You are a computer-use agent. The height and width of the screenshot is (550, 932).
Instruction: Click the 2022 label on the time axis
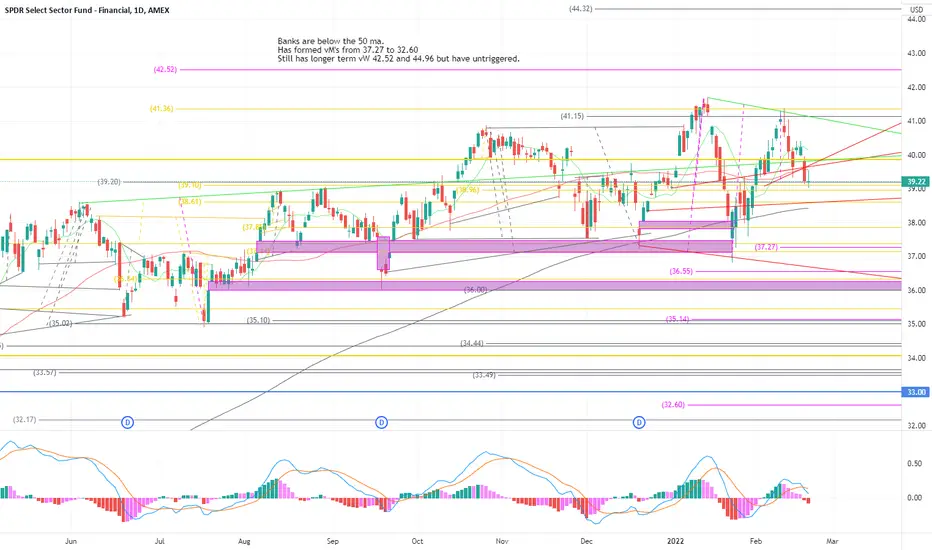tap(675, 541)
